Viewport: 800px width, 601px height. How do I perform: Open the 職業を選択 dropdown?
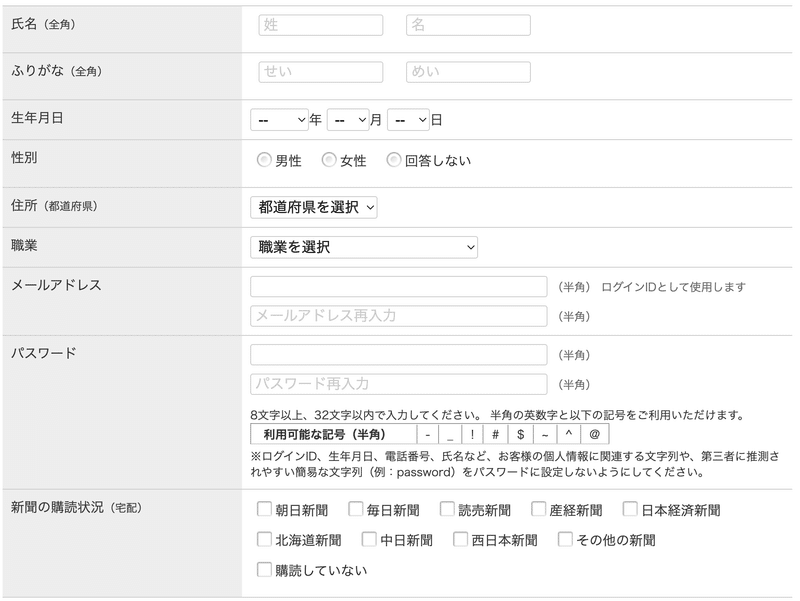[364, 247]
